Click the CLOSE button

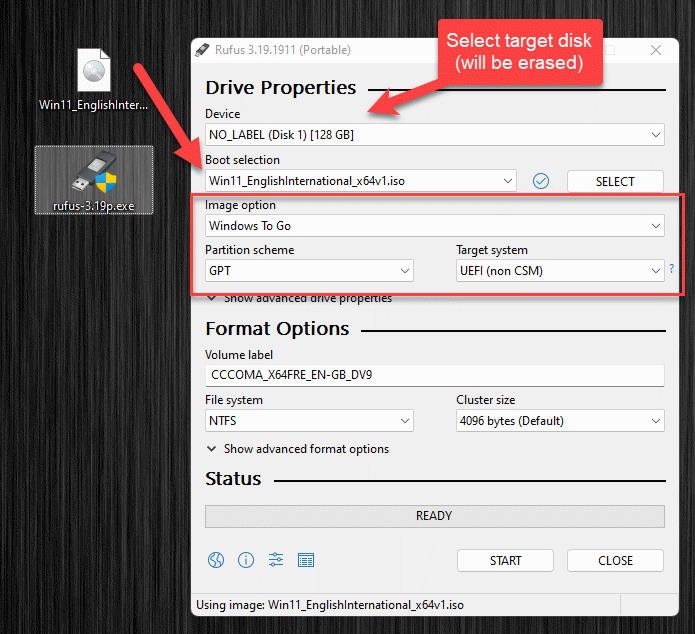coord(615,560)
